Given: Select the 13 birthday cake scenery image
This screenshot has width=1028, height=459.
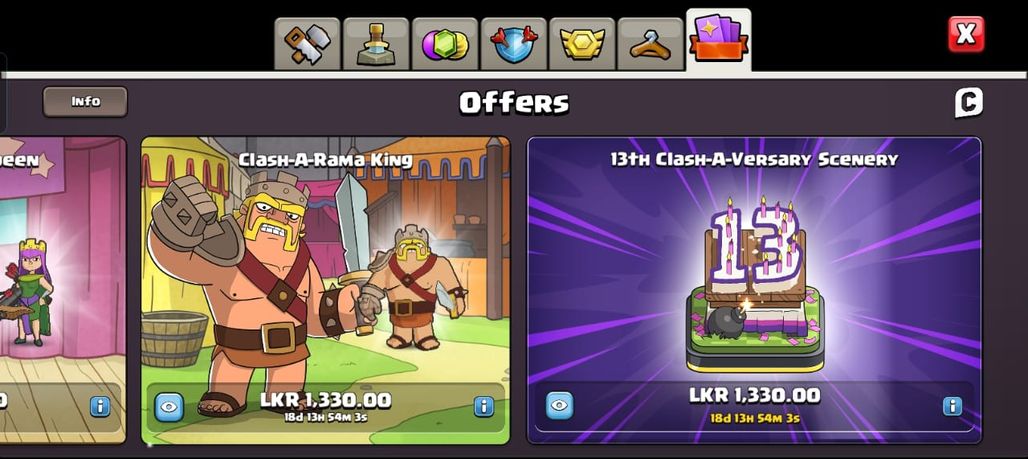Looking at the screenshot, I should point(755,283).
